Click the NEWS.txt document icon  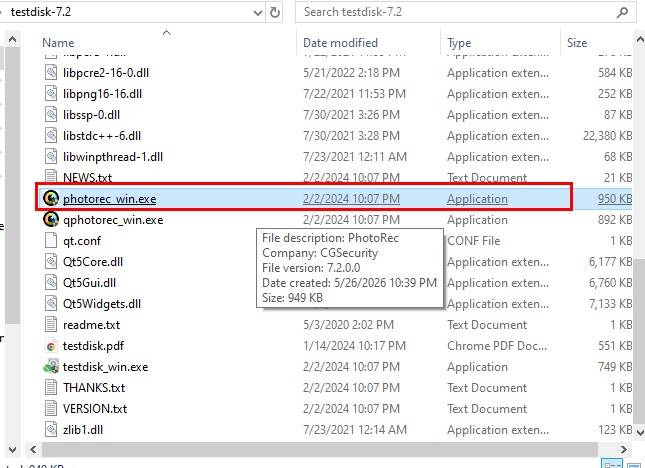pyautogui.click(x=51, y=177)
